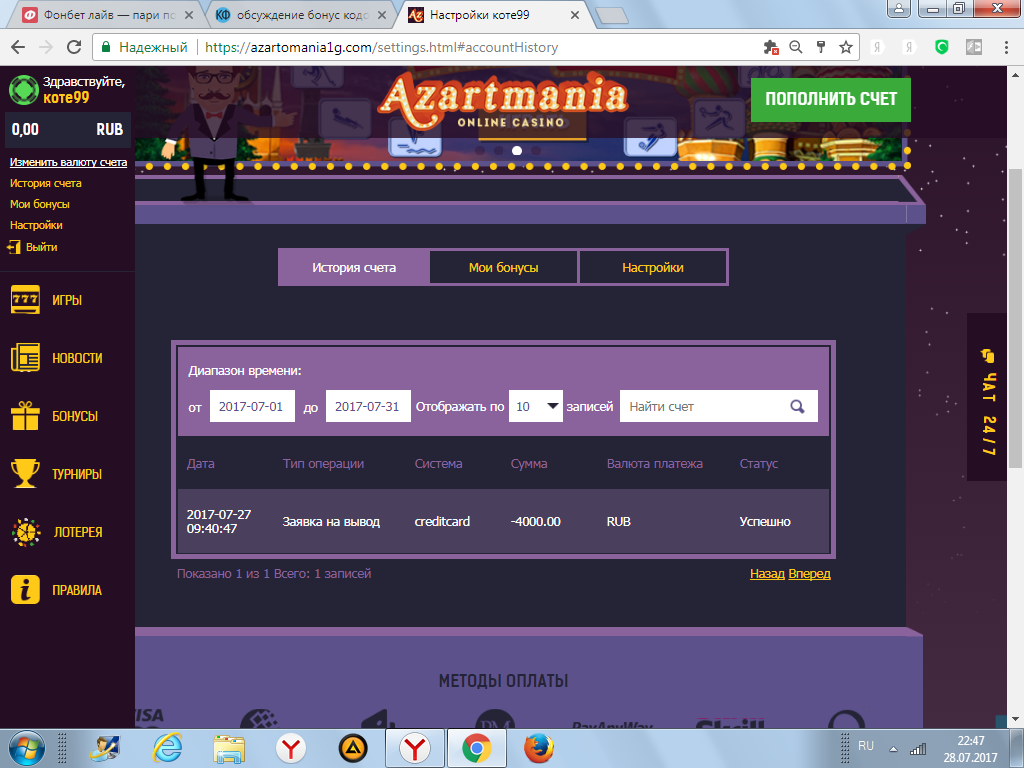Click the 'от' date field 2017-07-01
Viewport: 1024px width, 768px height.
click(x=252, y=406)
